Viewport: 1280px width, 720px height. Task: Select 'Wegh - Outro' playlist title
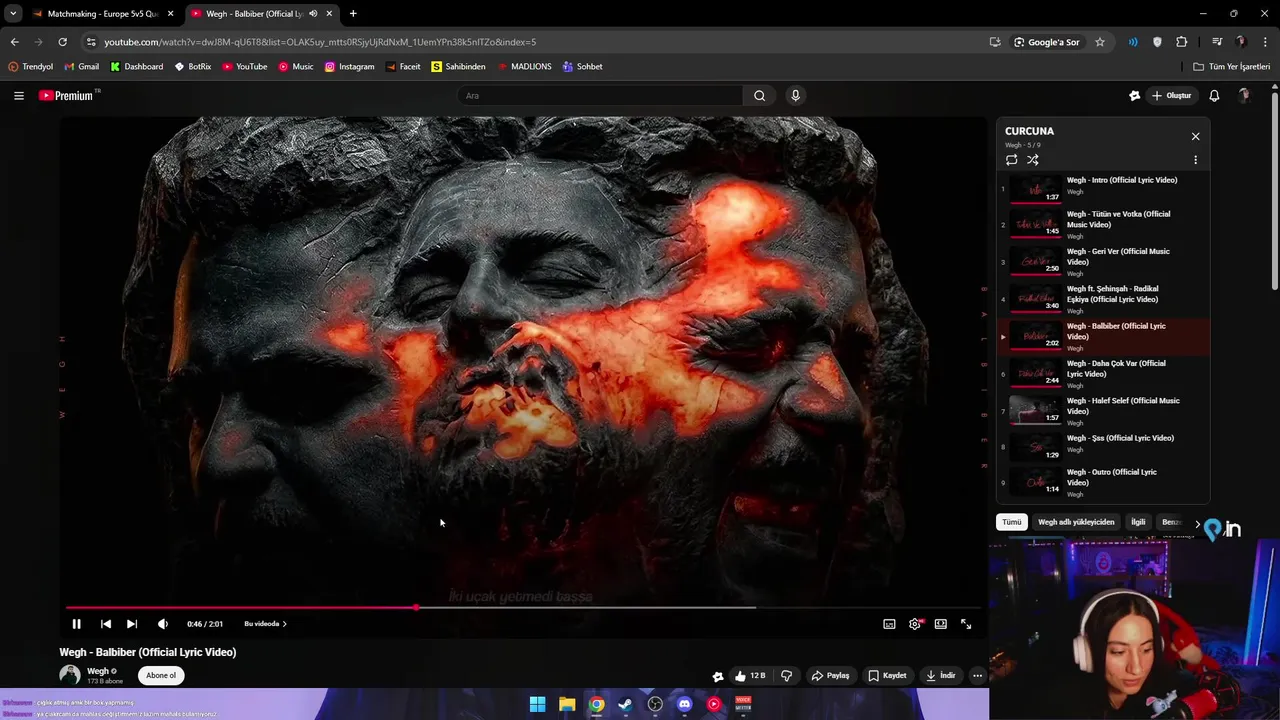coord(1112,477)
